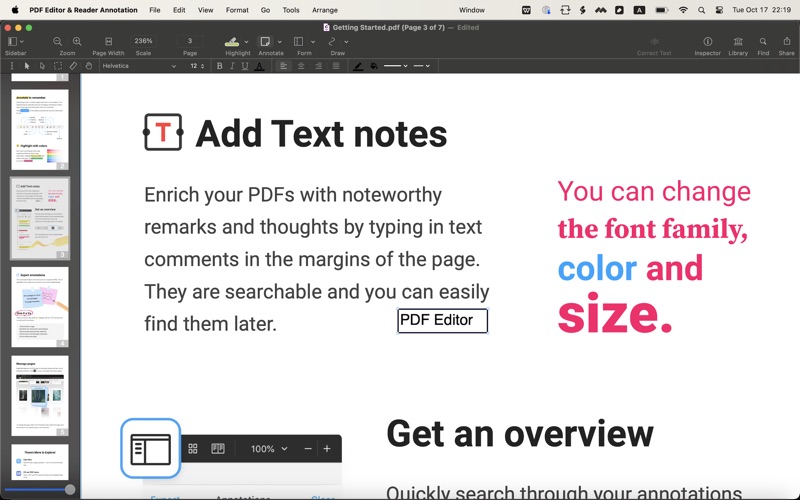The width and height of the screenshot is (800, 500).
Task: Open the stroke color pen swatch
Action: [x=358, y=66]
